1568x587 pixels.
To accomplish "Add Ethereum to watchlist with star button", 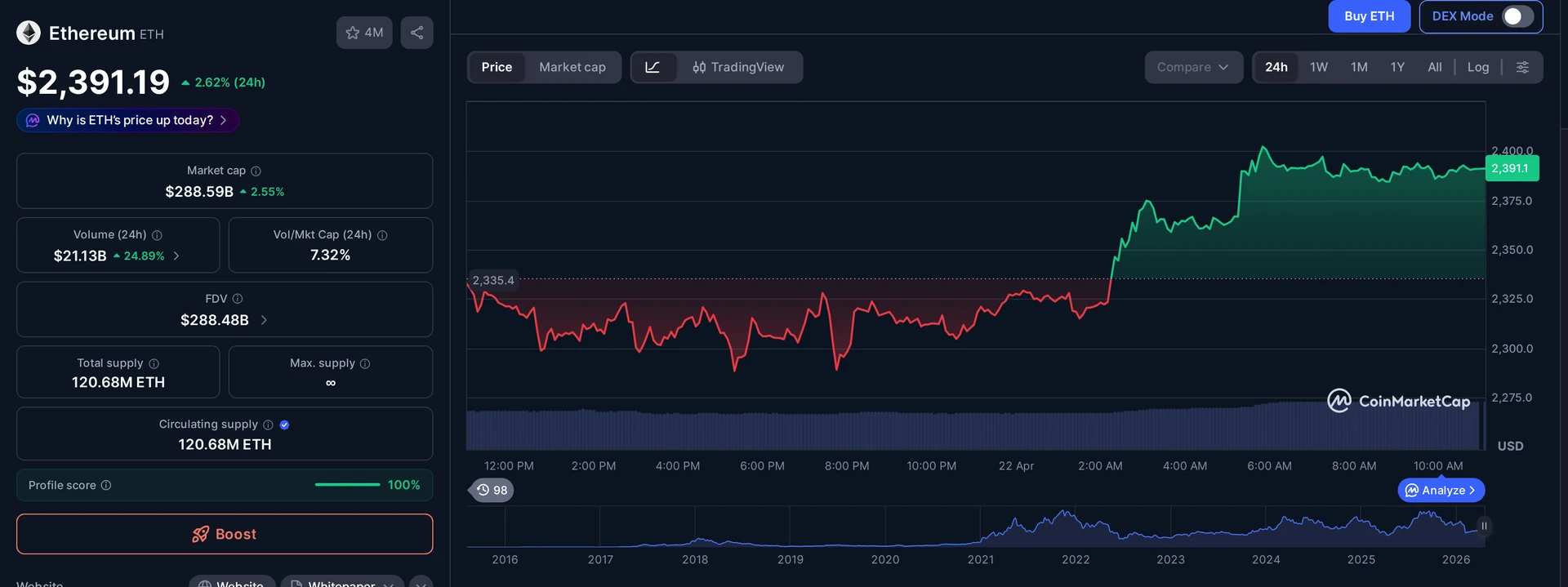I will pyautogui.click(x=364, y=33).
